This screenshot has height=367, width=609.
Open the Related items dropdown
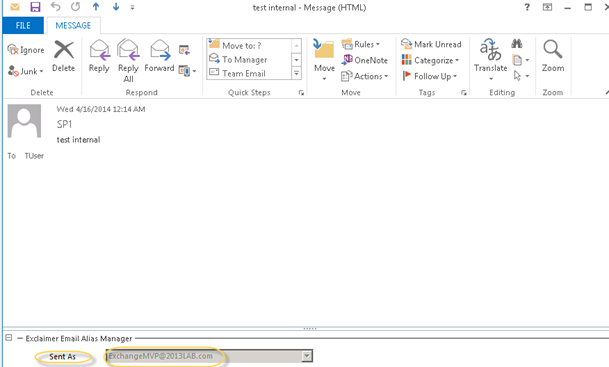(x=521, y=60)
